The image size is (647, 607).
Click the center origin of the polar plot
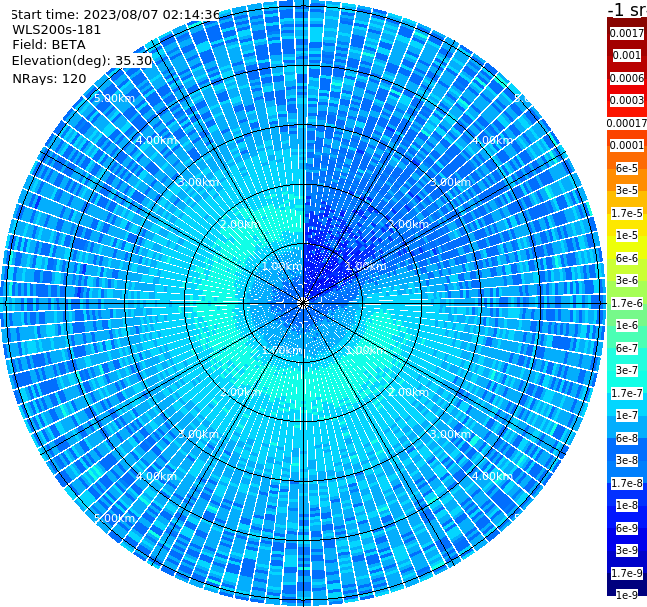(x=303, y=303)
